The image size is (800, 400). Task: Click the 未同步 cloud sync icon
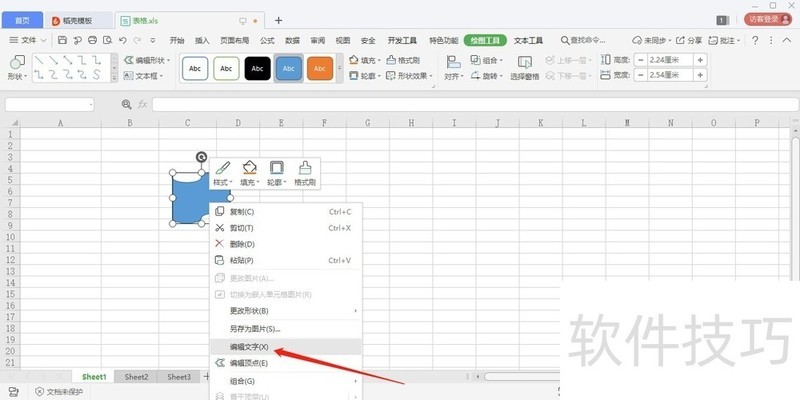tap(637, 40)
